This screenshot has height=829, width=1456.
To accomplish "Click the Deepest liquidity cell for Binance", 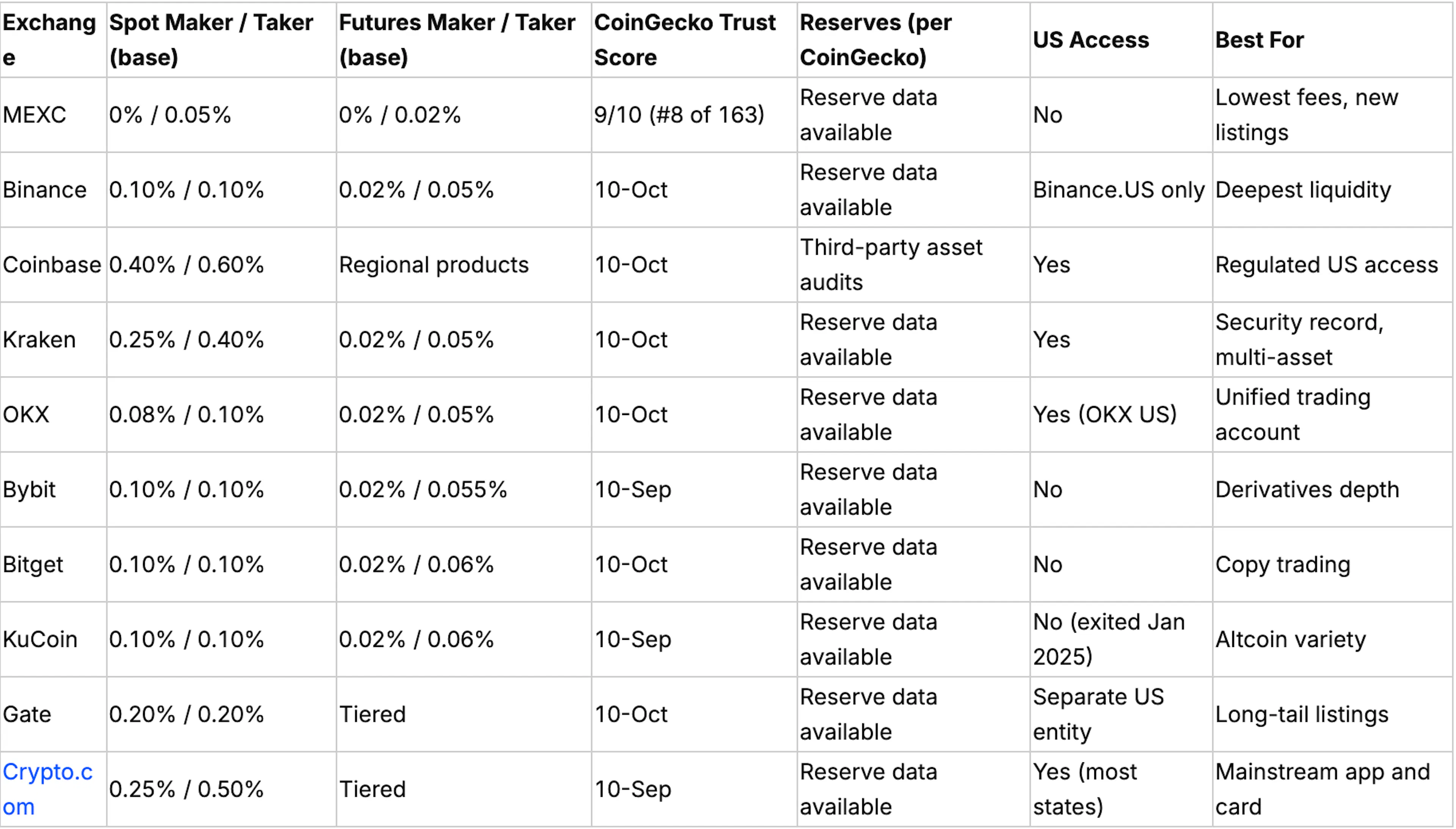I will pyautogui.click(x=1303, y=190).
